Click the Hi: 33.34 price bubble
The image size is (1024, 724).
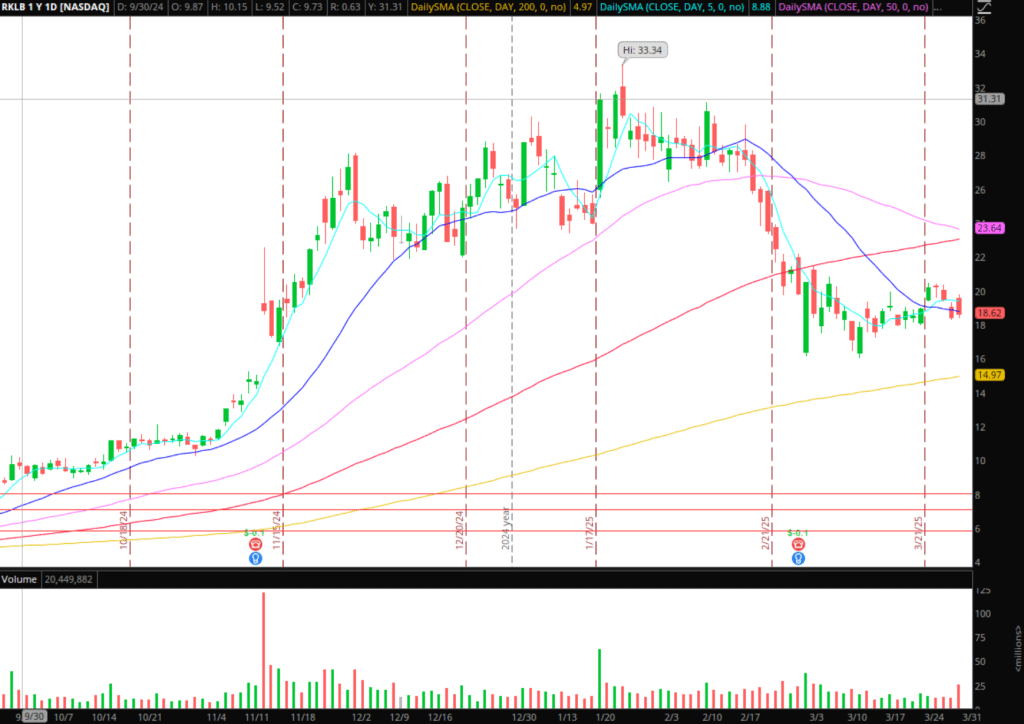(643, 50)
